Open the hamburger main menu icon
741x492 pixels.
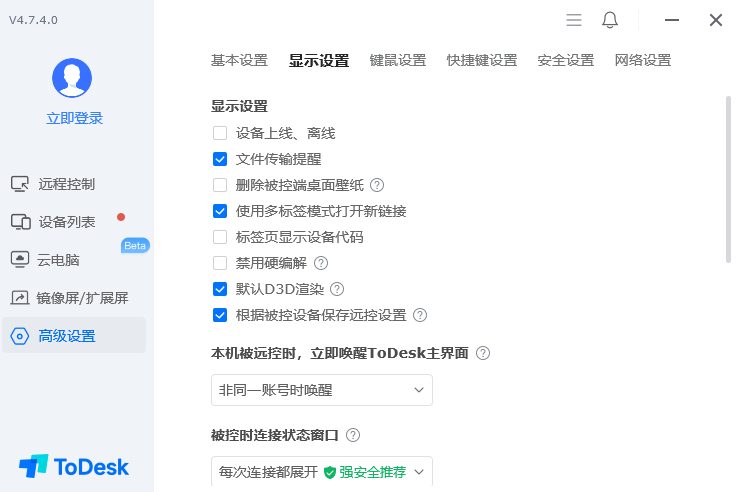[574, 20]
